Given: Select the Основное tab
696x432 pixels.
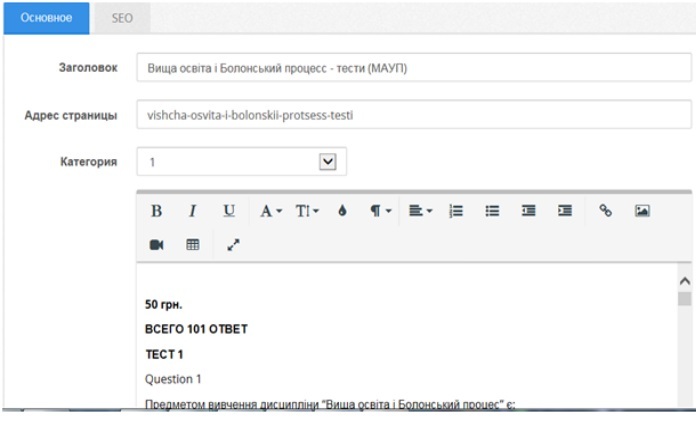Looking at the screenshot, I should pos(46,17).
